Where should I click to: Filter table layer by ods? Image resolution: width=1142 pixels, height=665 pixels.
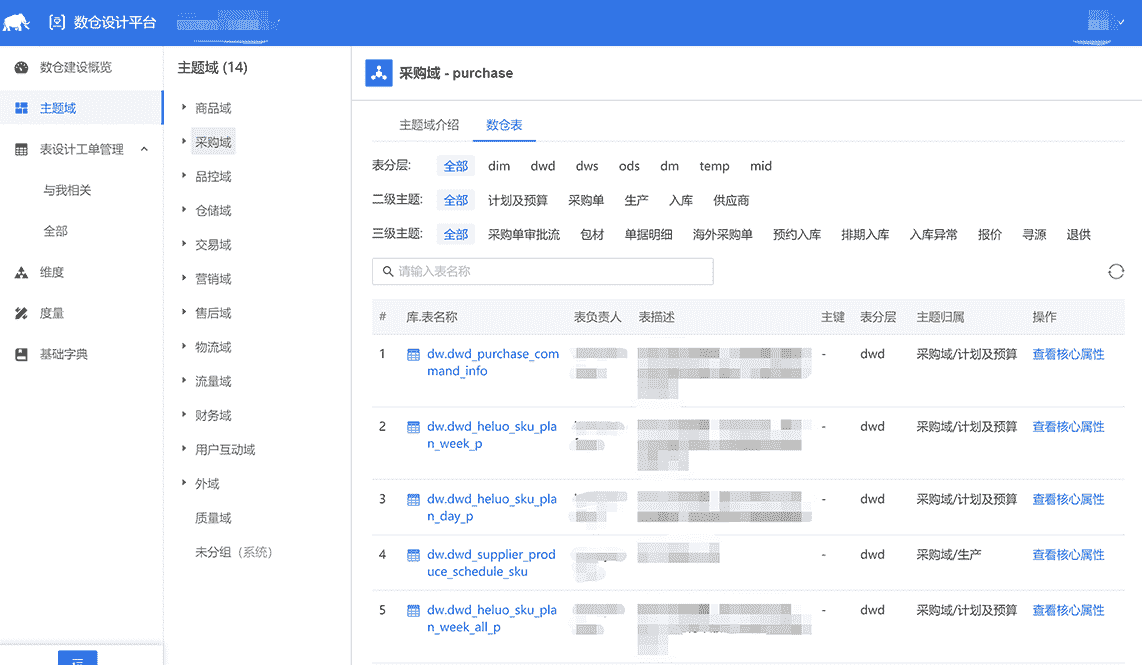point(629,166)
